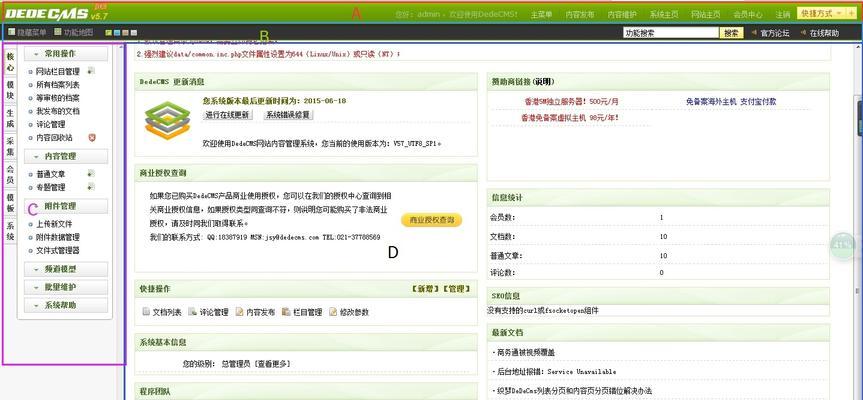Click 【管理】 in the 快捷操作 header

456,288
